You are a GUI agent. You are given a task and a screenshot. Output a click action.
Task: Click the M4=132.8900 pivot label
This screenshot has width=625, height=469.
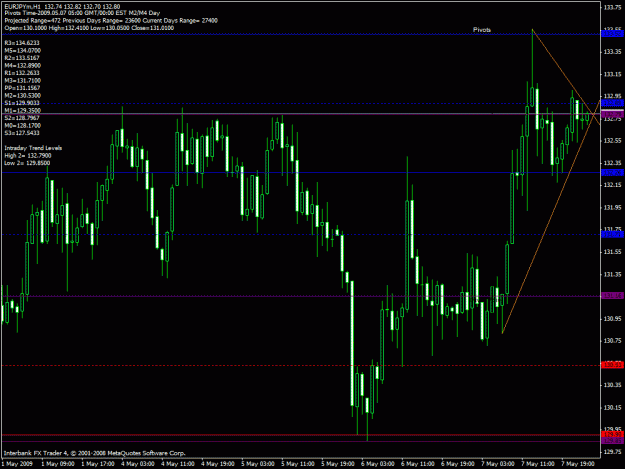point(22,66)
